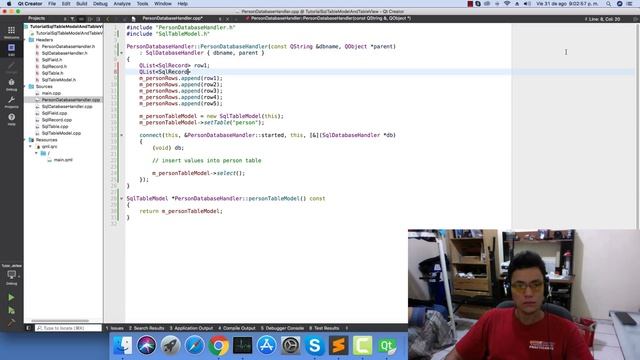Collapse the "/" prefix folder

[x=36, y=153]
